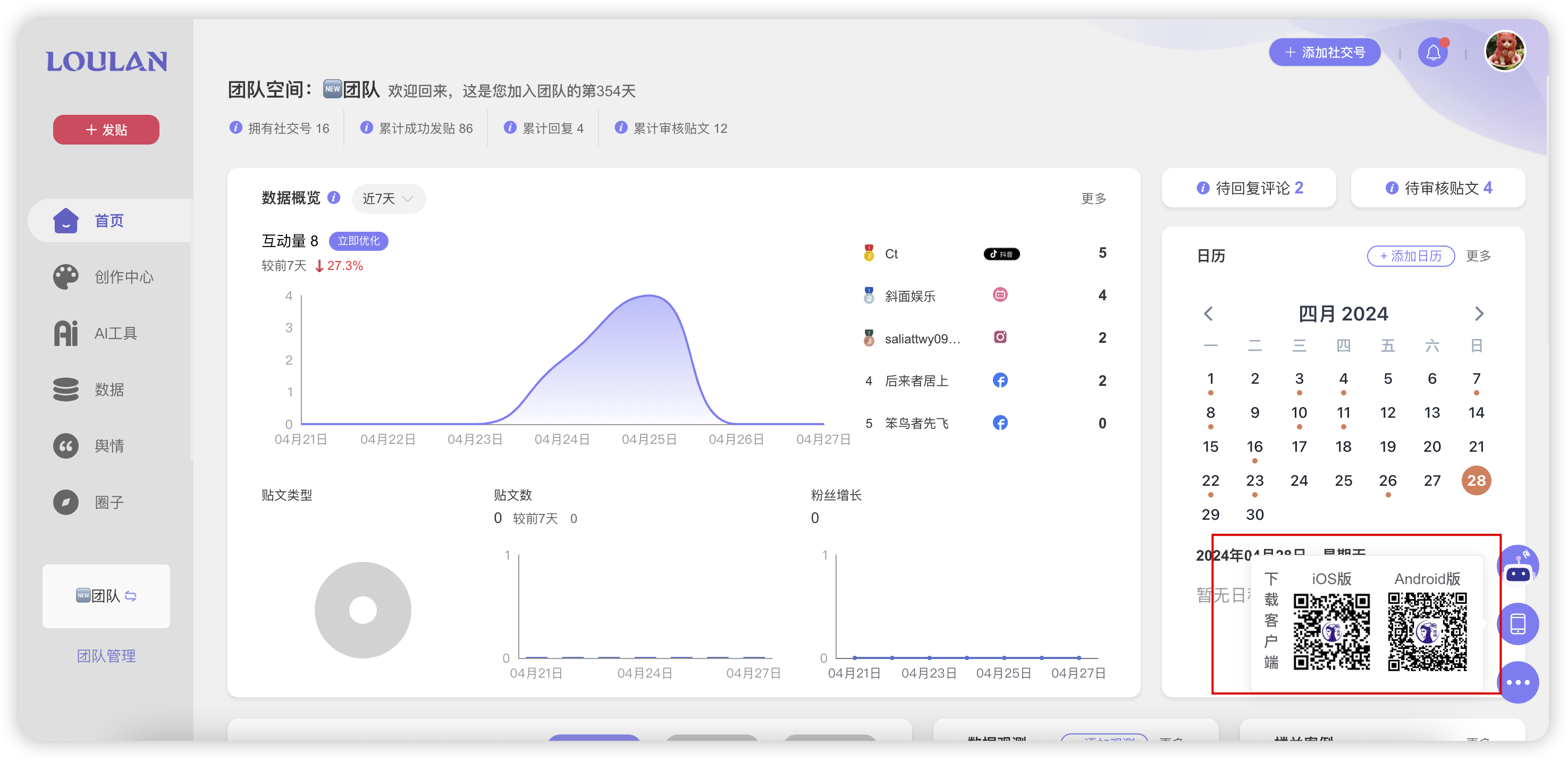Click the 四月 2024 month title
Screen dimensions: 1568x760
pyautogui.click(x=1343, y=314)
